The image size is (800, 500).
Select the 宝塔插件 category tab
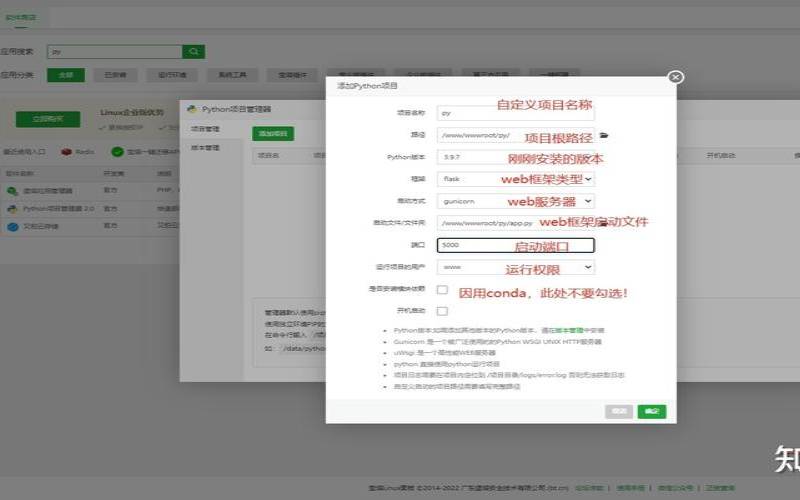(293, 75)
